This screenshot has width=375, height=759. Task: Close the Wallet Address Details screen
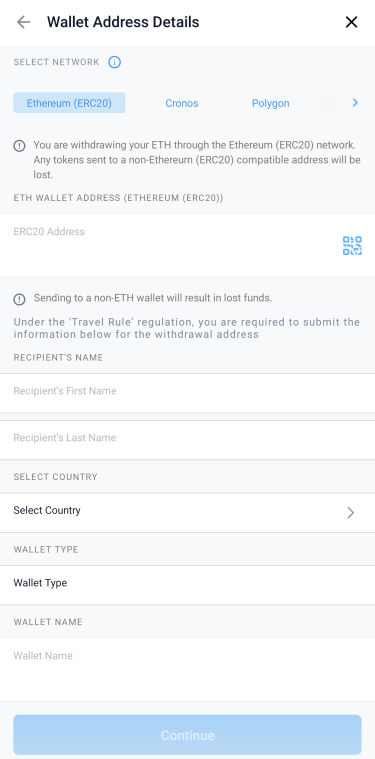[x=351, y=22]
